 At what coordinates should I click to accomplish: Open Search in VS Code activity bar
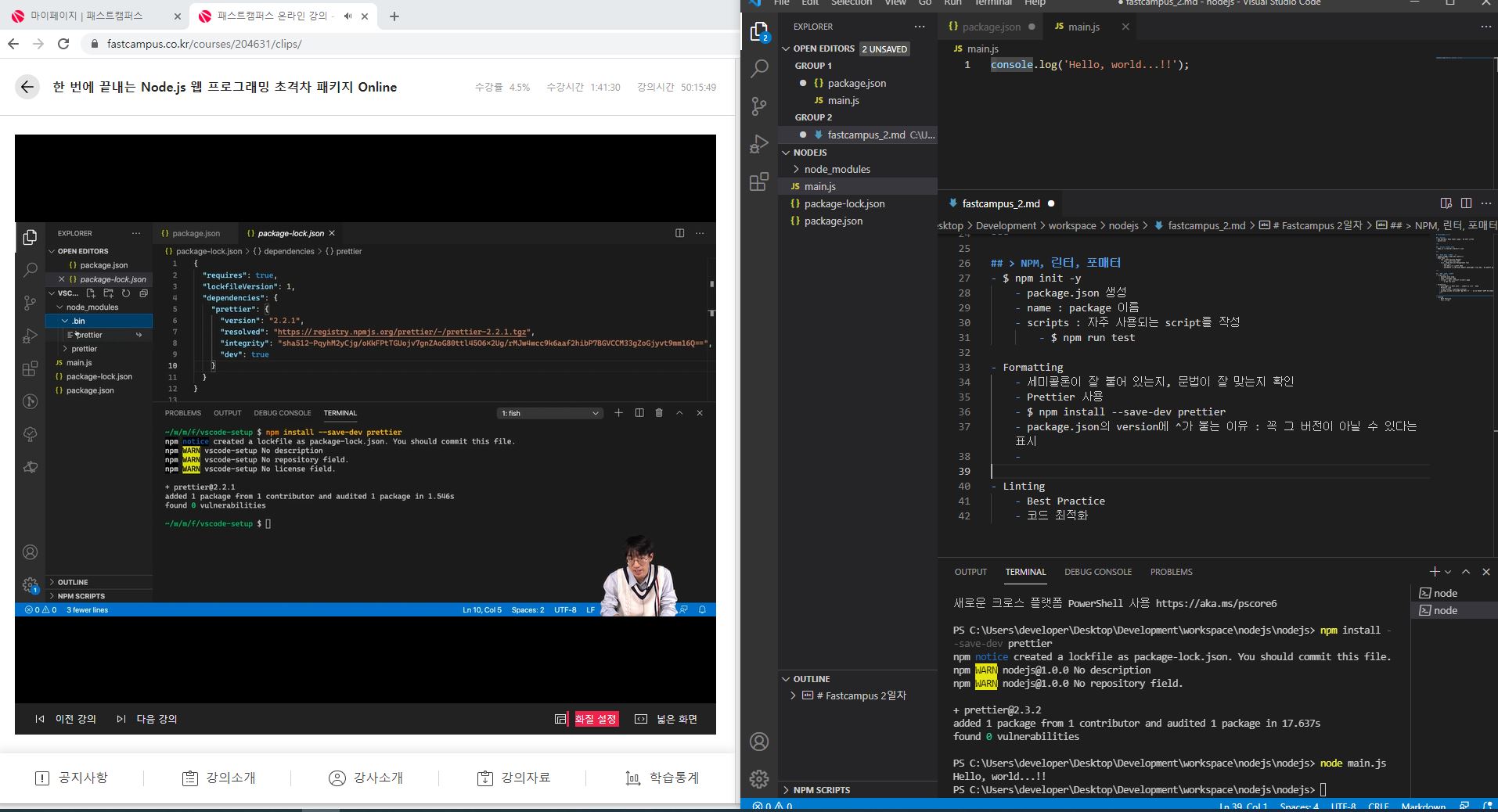click(759, 69)
